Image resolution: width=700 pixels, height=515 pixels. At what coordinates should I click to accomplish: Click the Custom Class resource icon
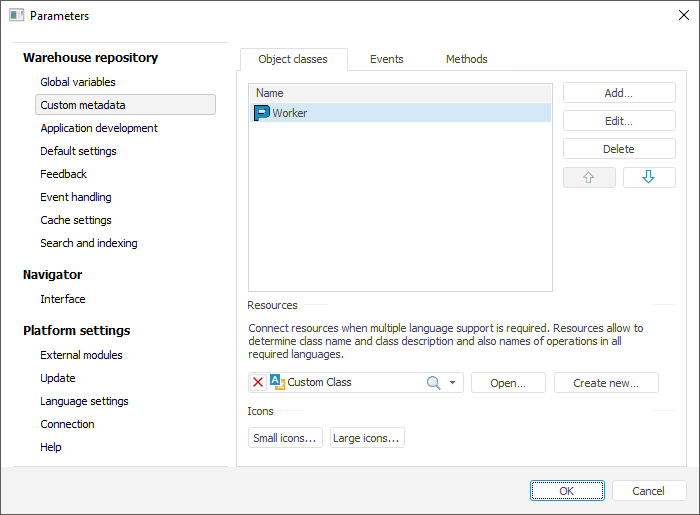pyautogui.click(x=278, y=382)
